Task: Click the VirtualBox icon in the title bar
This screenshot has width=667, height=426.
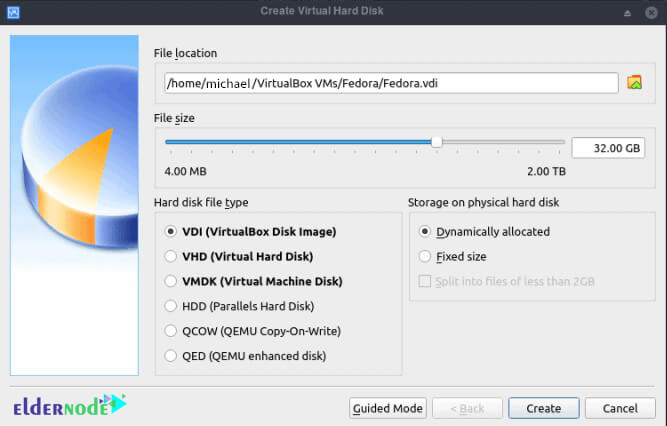Action: click(x=13, y=12)
